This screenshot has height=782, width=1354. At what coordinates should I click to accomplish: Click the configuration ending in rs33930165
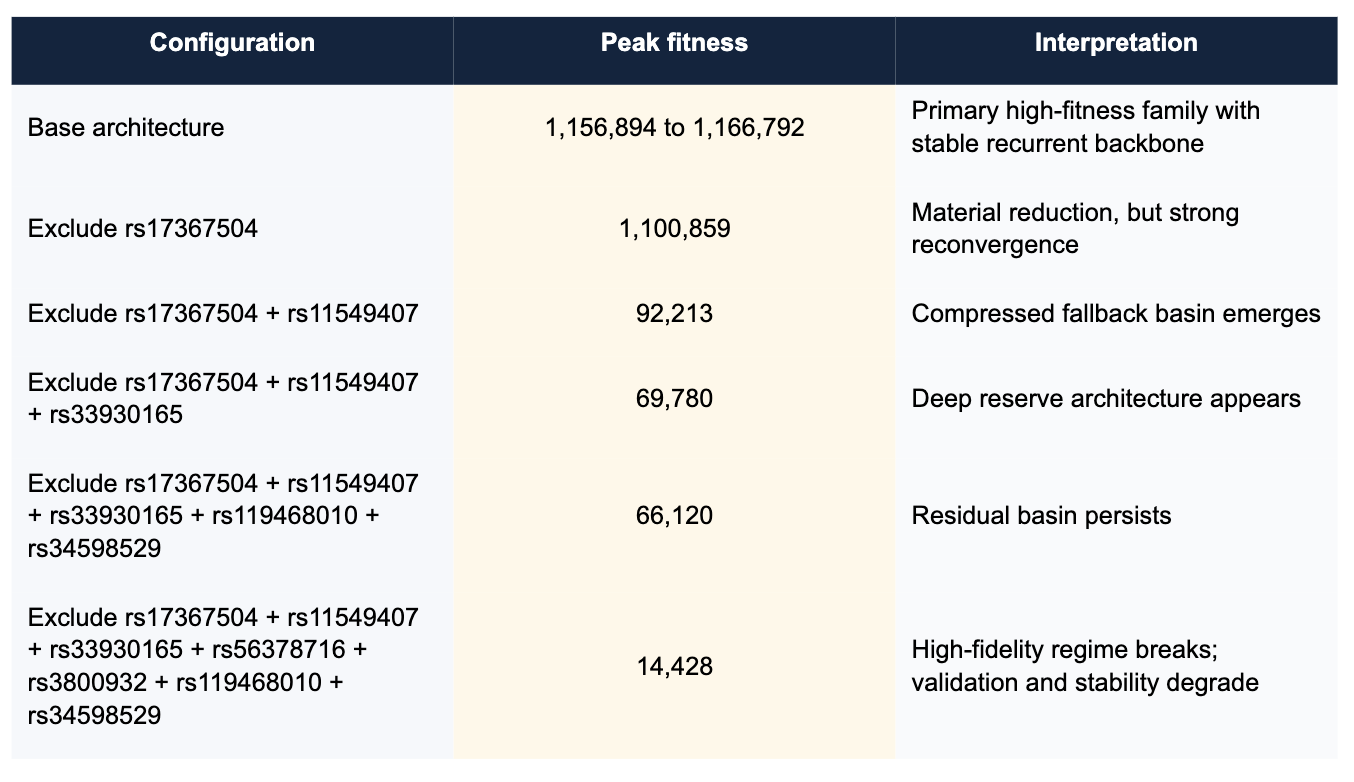click(223, 398)
